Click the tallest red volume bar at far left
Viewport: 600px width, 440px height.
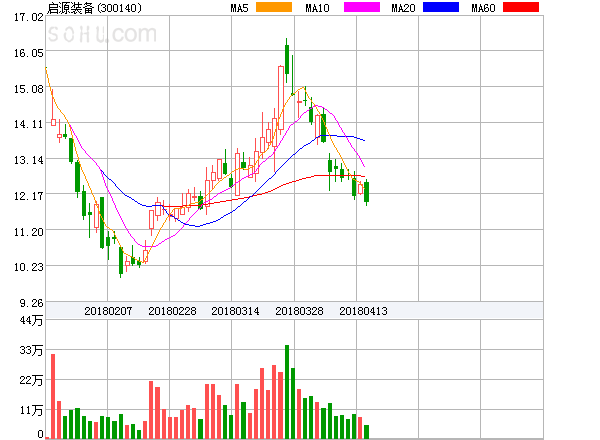pyautogui.click(x=53, y=396)
